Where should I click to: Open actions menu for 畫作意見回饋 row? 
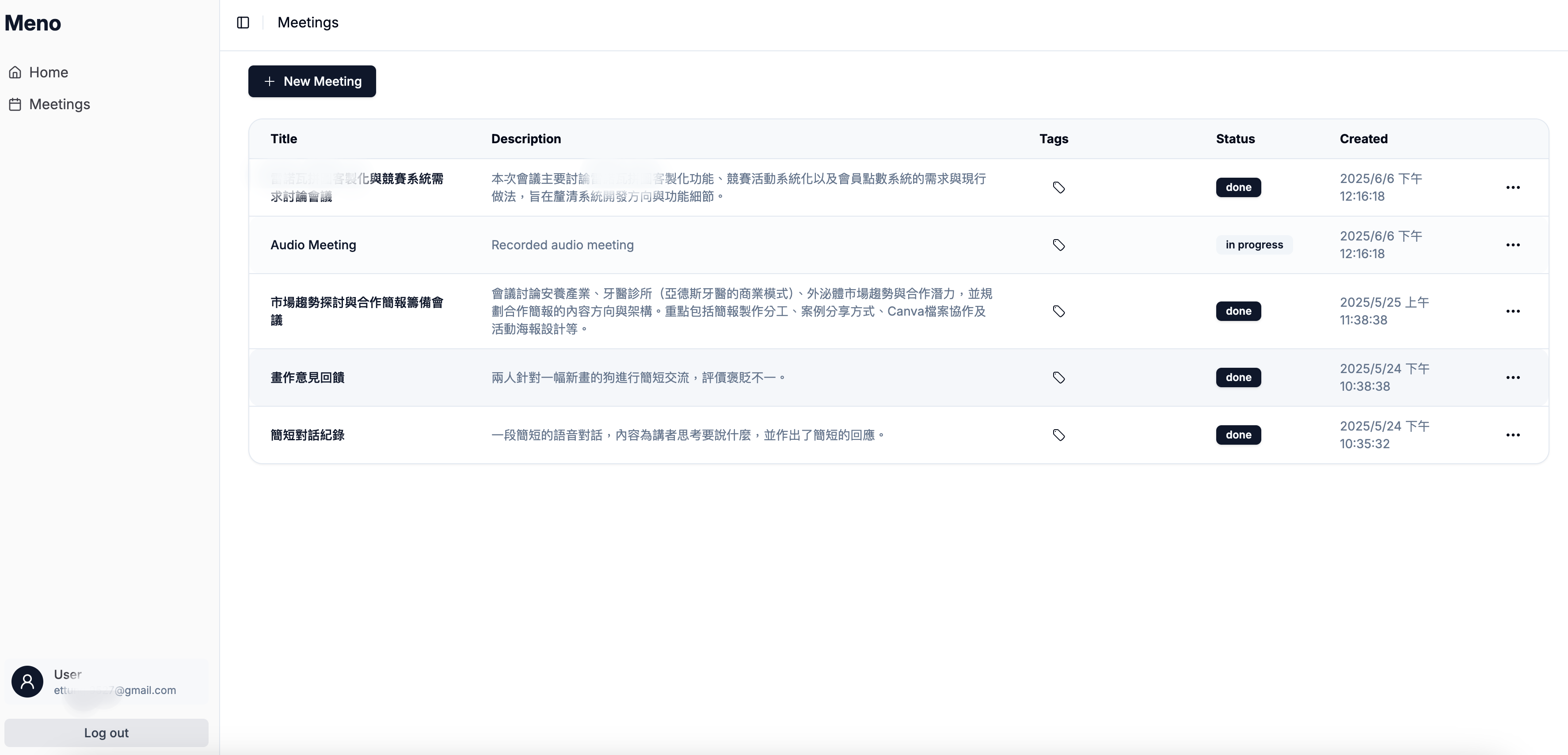pos(1513,377)
